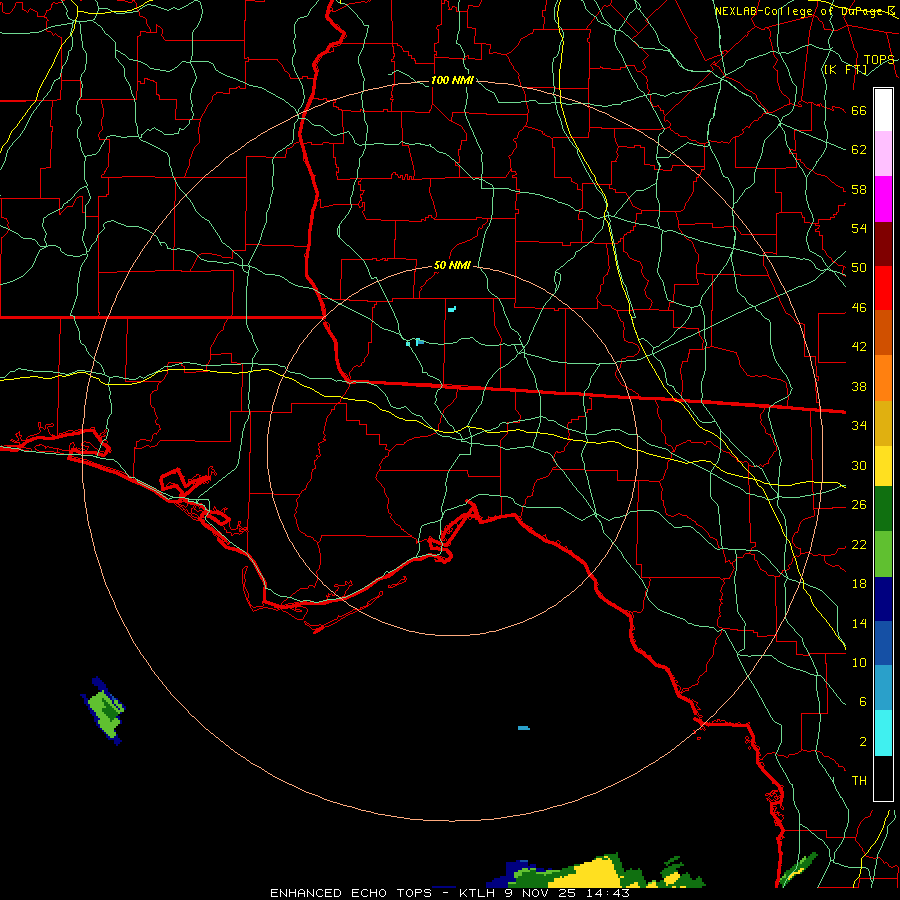Viewport: 900px width, 900px height.
Task: Click the "14" legend value
Action: coord(859,623)
